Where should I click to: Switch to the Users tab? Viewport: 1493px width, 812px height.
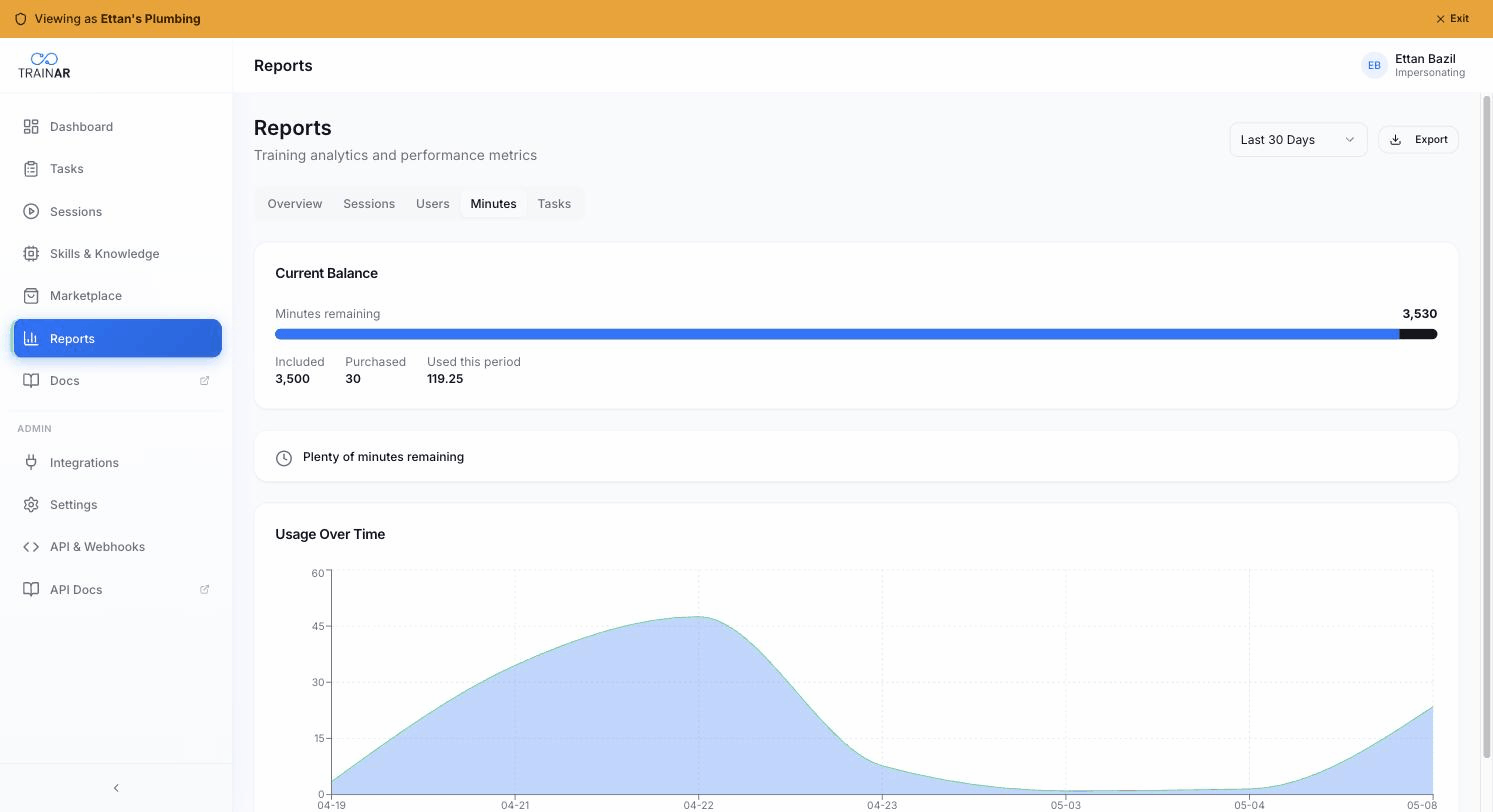click(433, 204)
